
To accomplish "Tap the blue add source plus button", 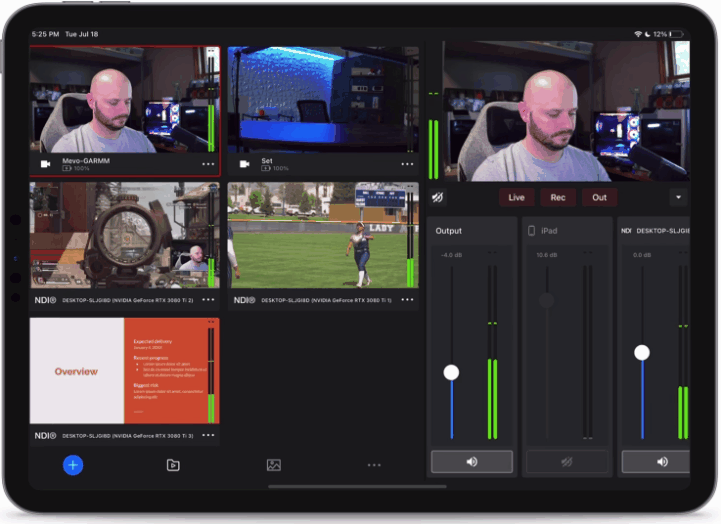I will pyautogui.click(x=73, y=465).
